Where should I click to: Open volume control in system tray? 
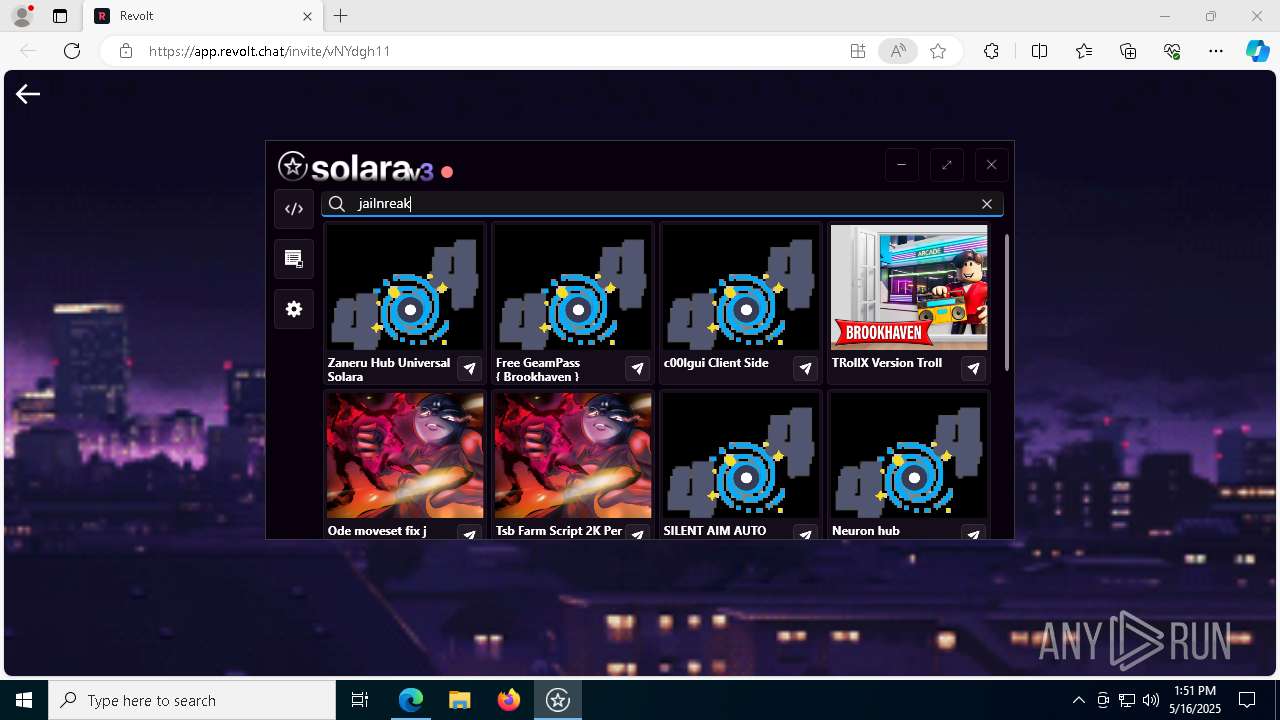click(x=1151, y=700)
